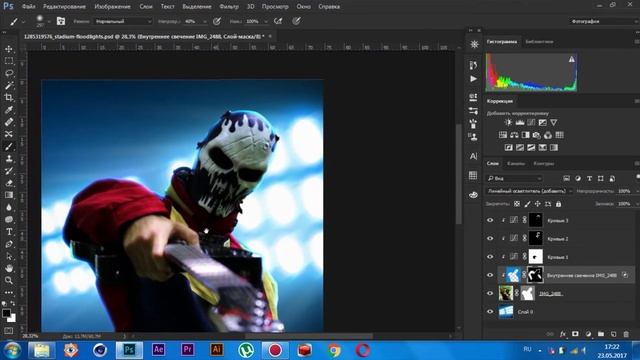Select the Hand tool
640x360 pixels.
coord(9,269)
